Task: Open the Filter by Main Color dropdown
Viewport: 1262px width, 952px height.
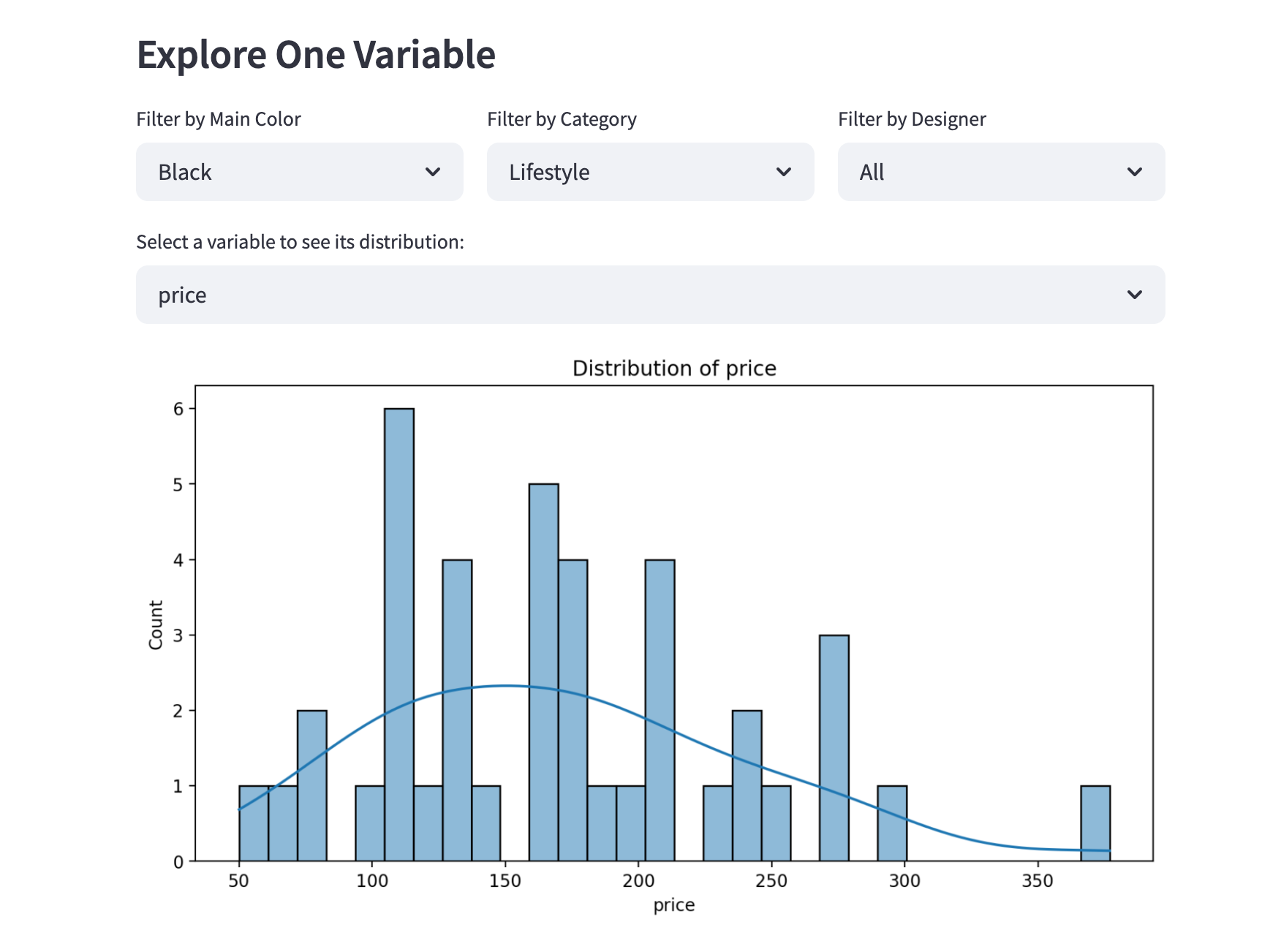Action: click(x=298, y=172)
